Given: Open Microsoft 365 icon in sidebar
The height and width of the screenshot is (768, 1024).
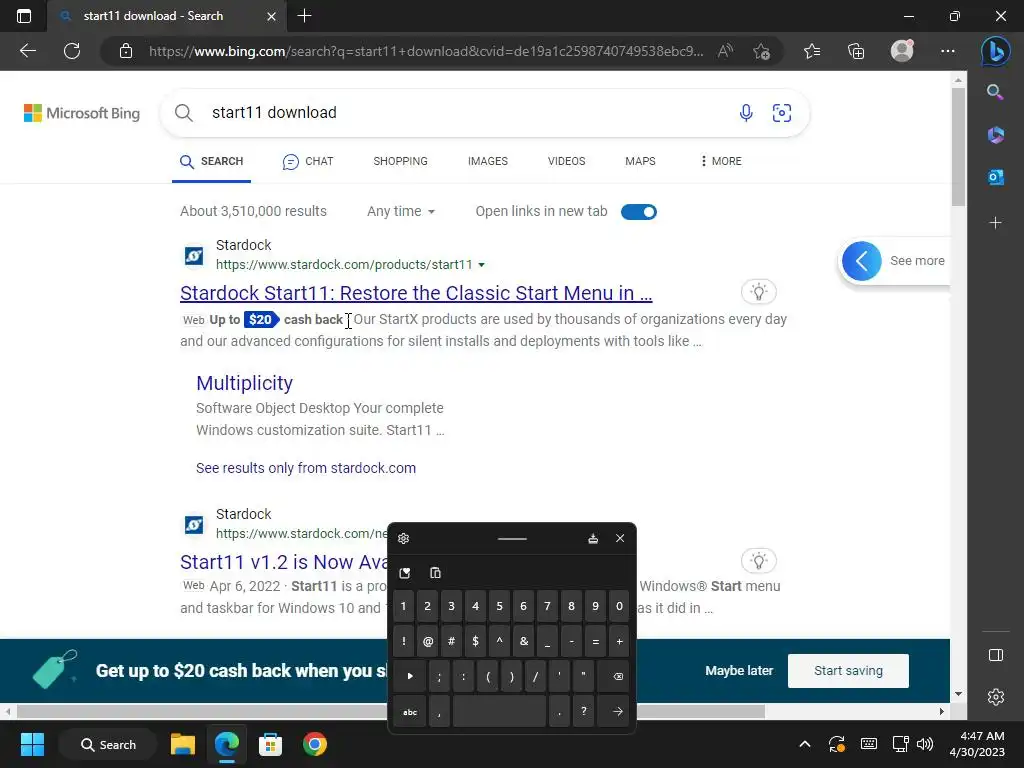Looking at the screenshot, I should click(x=995, y=135).
